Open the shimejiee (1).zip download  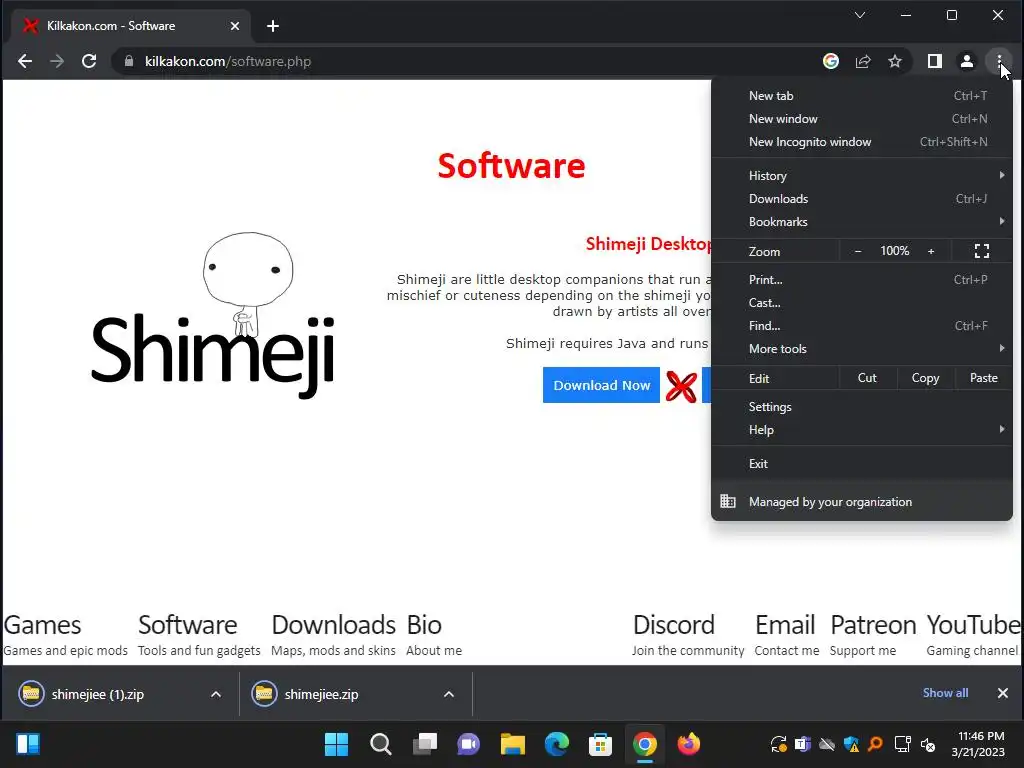tap(98, 694)
